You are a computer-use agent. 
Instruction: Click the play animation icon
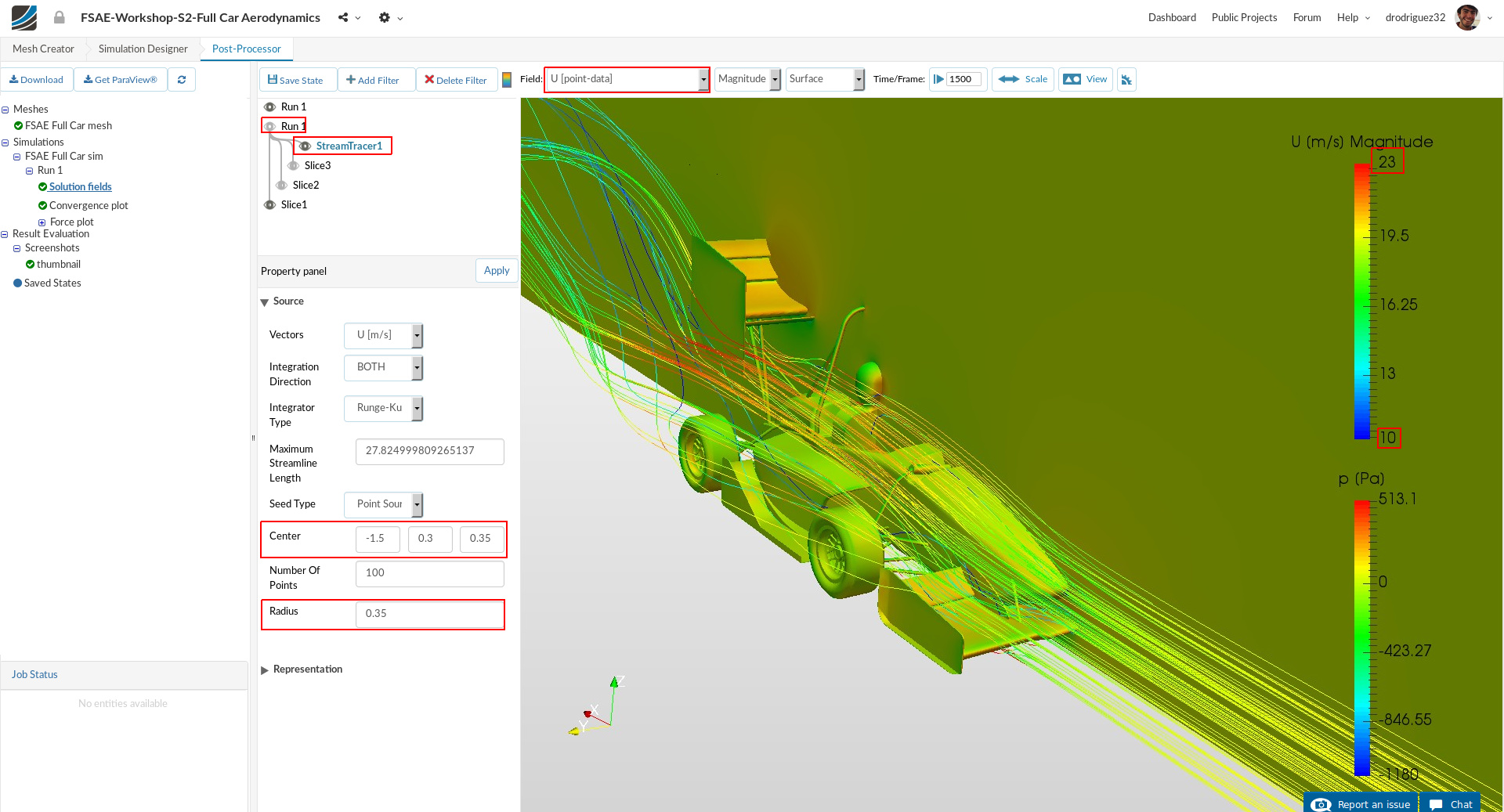point(938,79)
